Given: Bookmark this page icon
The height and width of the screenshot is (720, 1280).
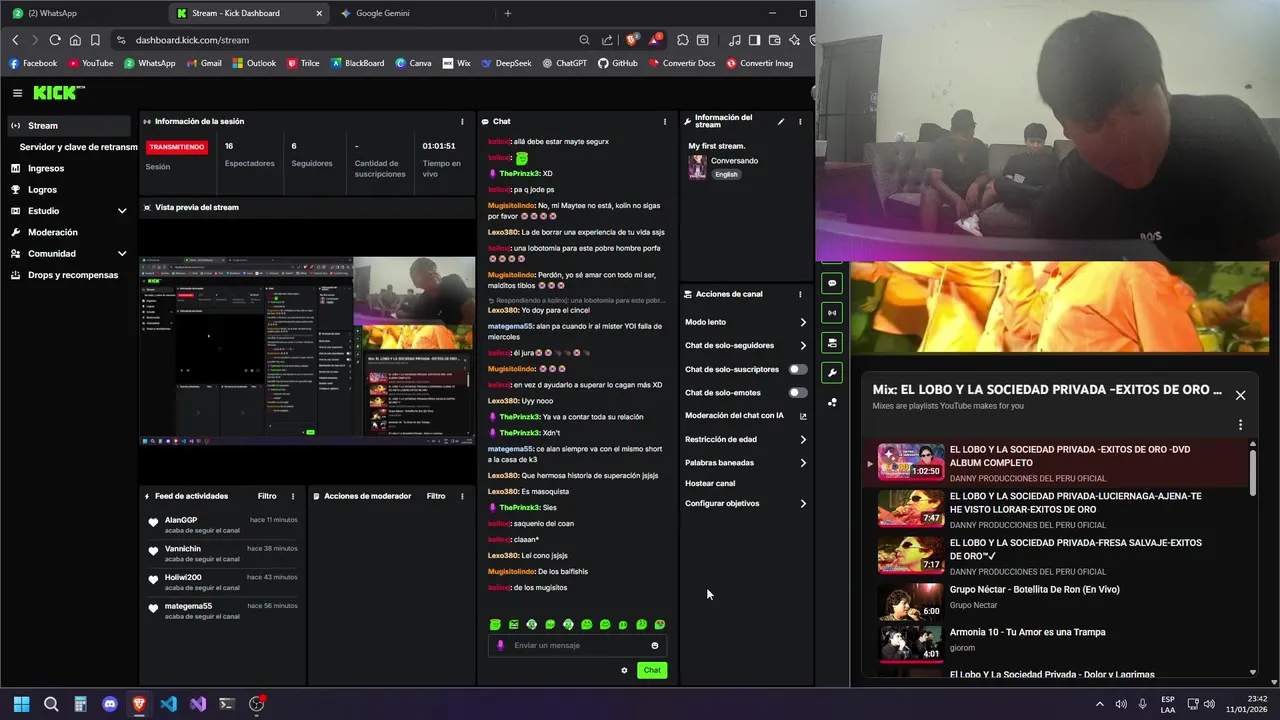Looking at the screenshot, I should [x=95, y=40].
